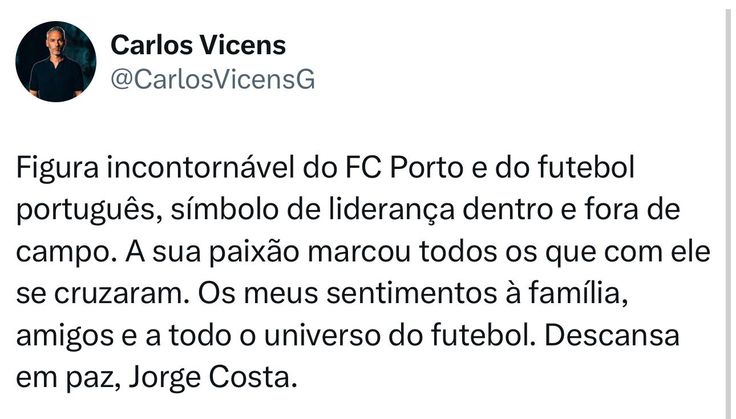Click the word "português" in the tweet
This screenshot has width=736, height=419.
[x=75, y=210]
